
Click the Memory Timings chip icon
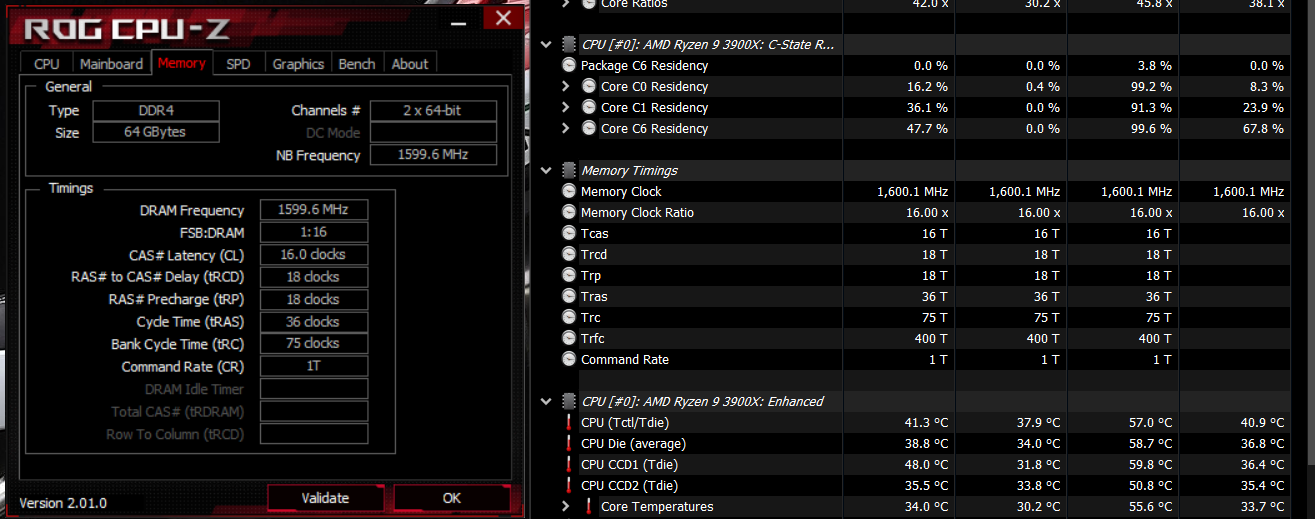569,170
